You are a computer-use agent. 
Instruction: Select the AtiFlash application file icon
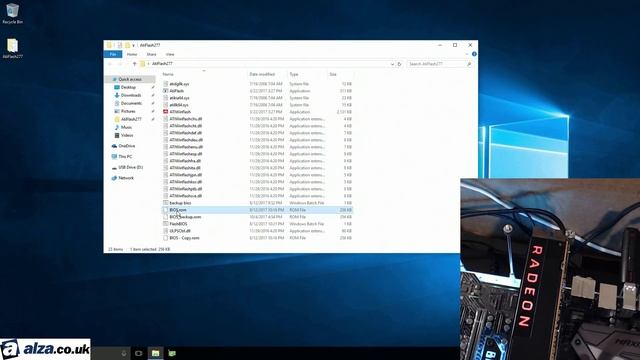click(x=165, y=91)
